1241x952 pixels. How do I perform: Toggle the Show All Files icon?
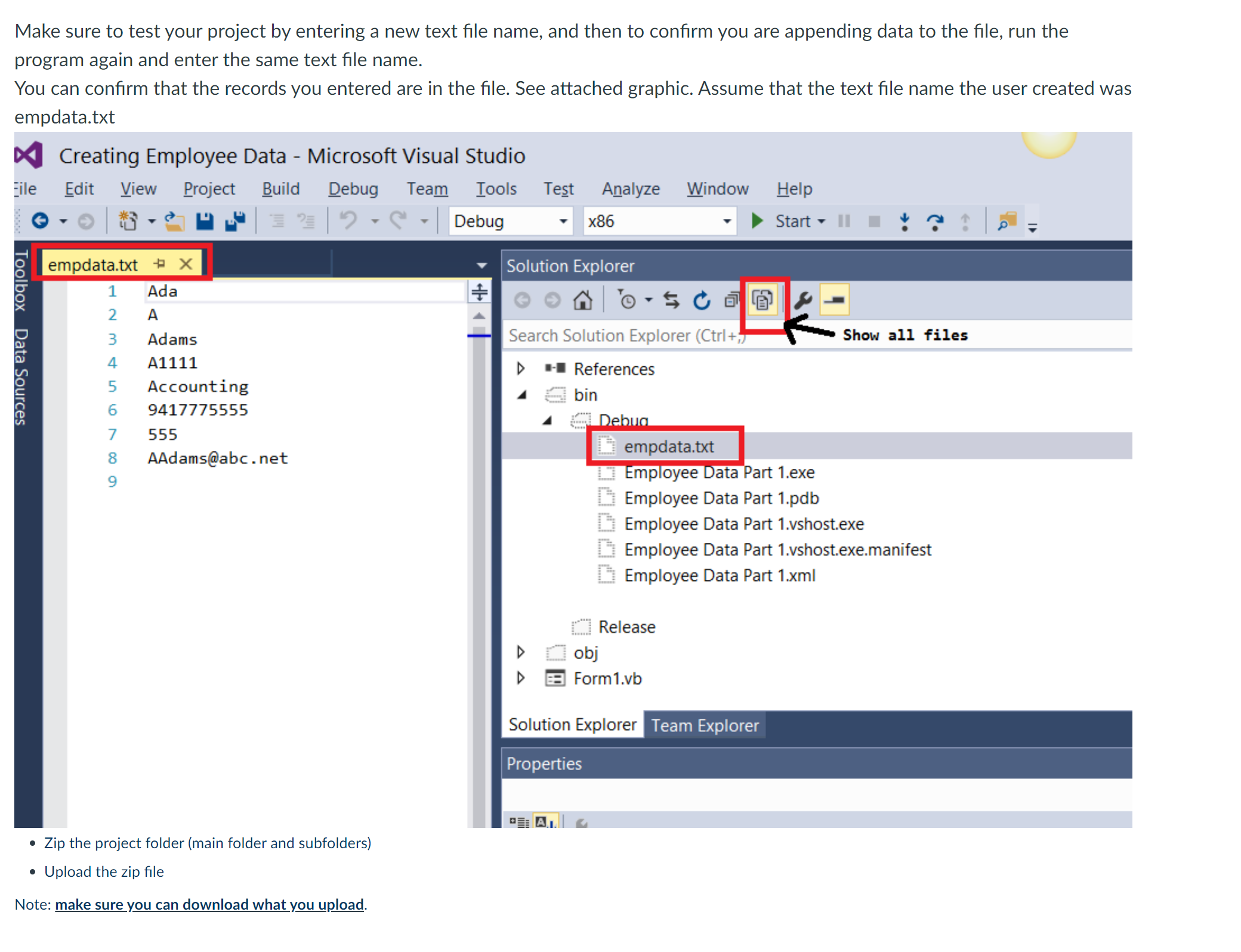pyautogui.click(x=762, y=300)
